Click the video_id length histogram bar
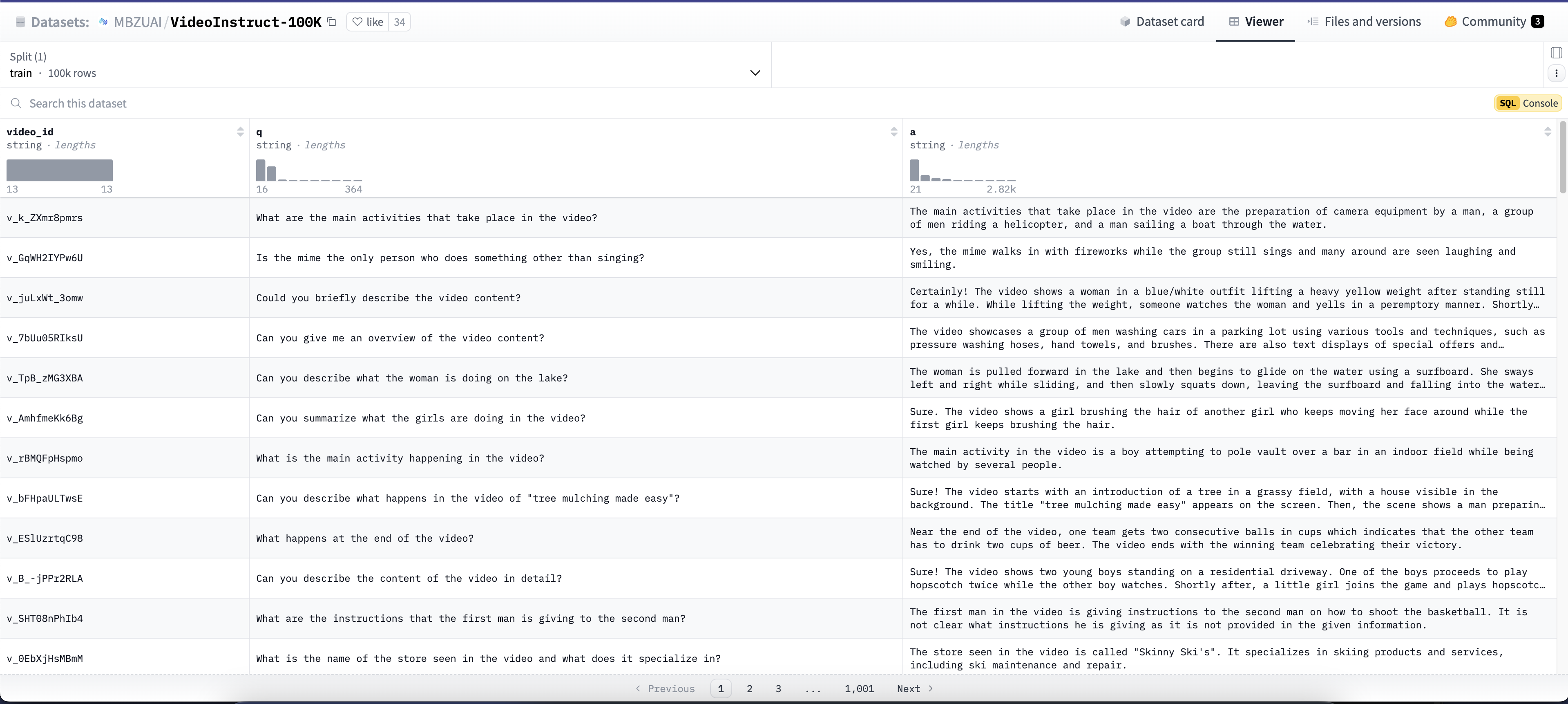 click(60, 170)
